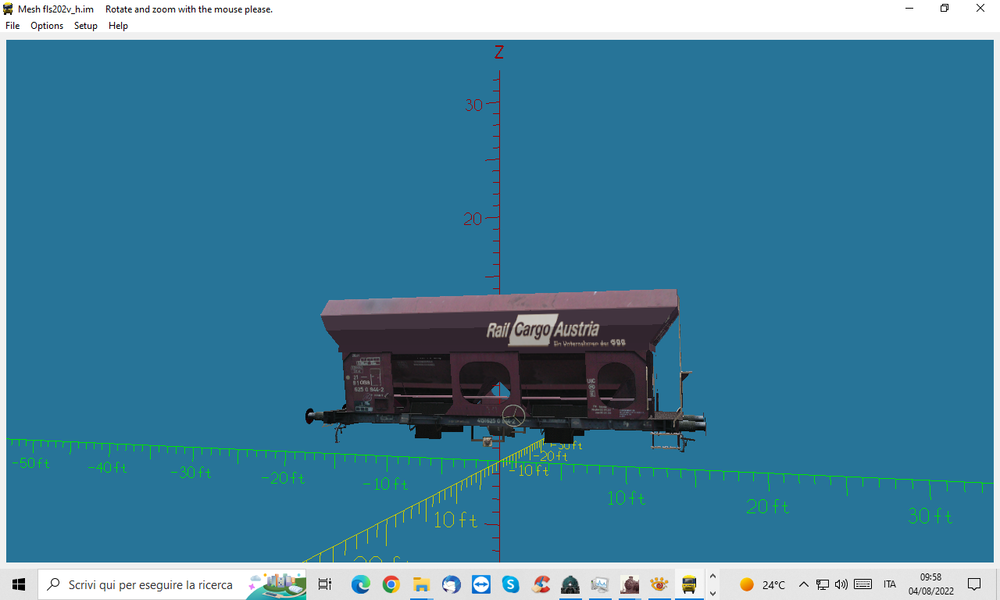Select the yellow train mesh viewer taskbar icon
The height and width of the screenshot is (600, 1000).
pos(689,584)
